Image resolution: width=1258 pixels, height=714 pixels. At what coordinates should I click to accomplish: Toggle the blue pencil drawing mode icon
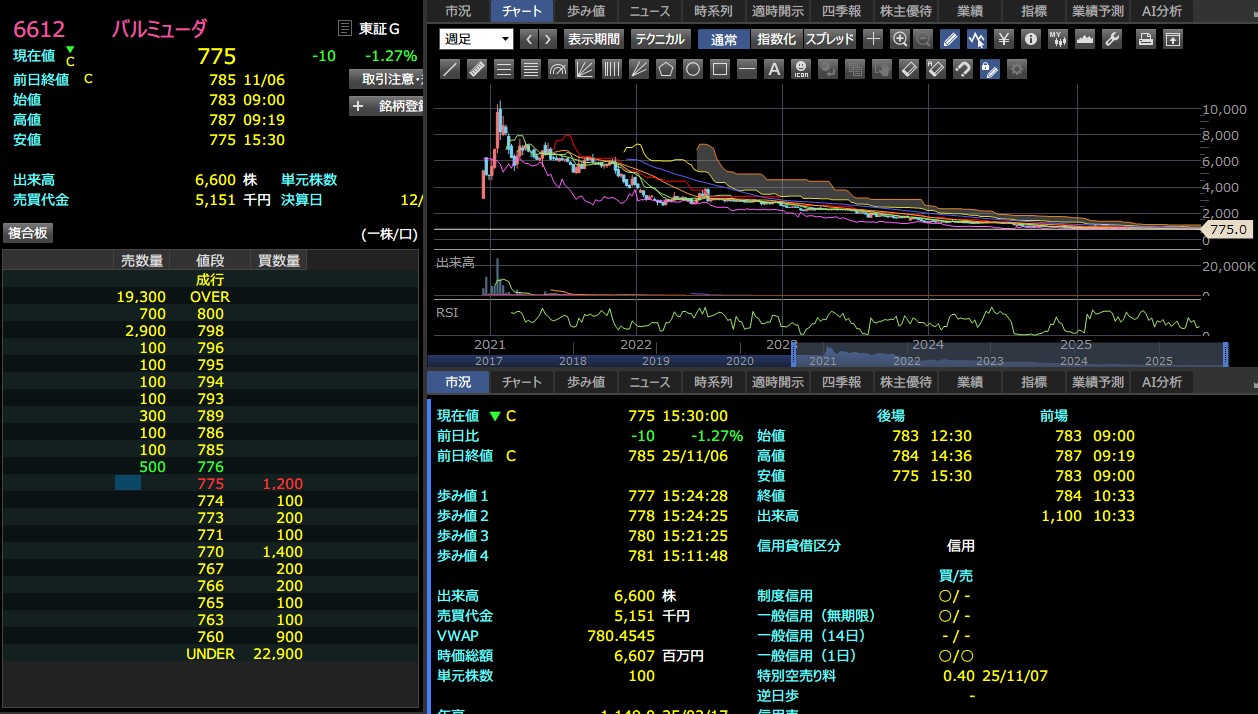[951, 39]
